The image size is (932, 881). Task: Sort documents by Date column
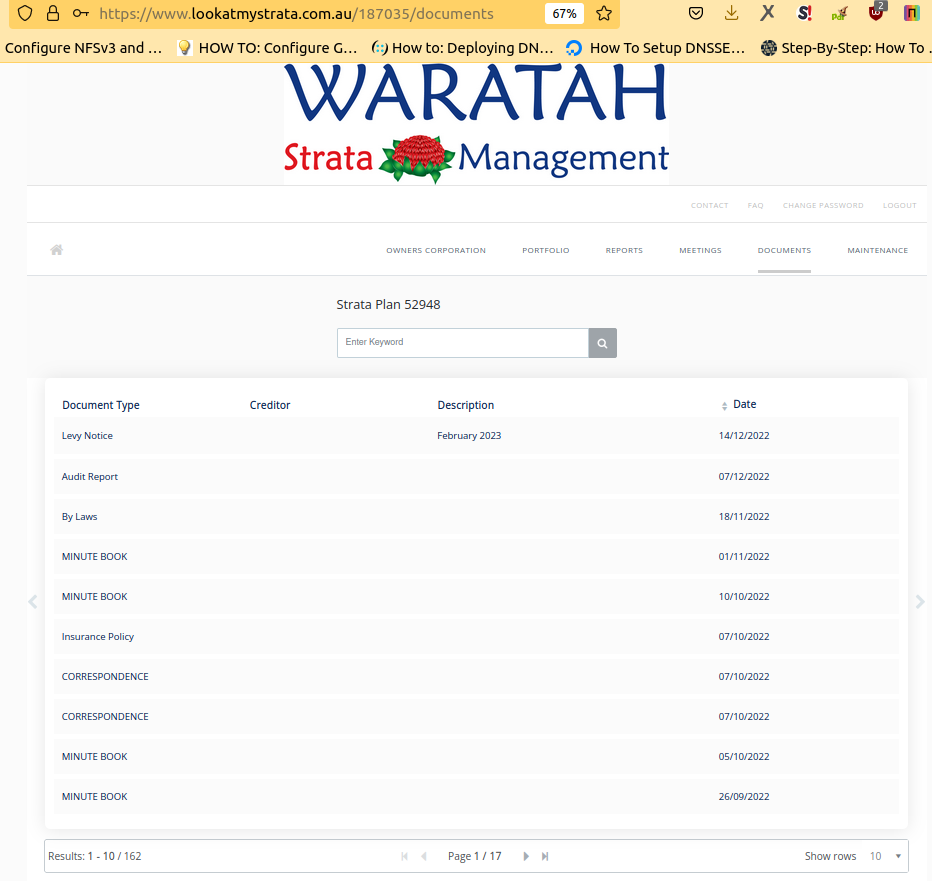744,405
